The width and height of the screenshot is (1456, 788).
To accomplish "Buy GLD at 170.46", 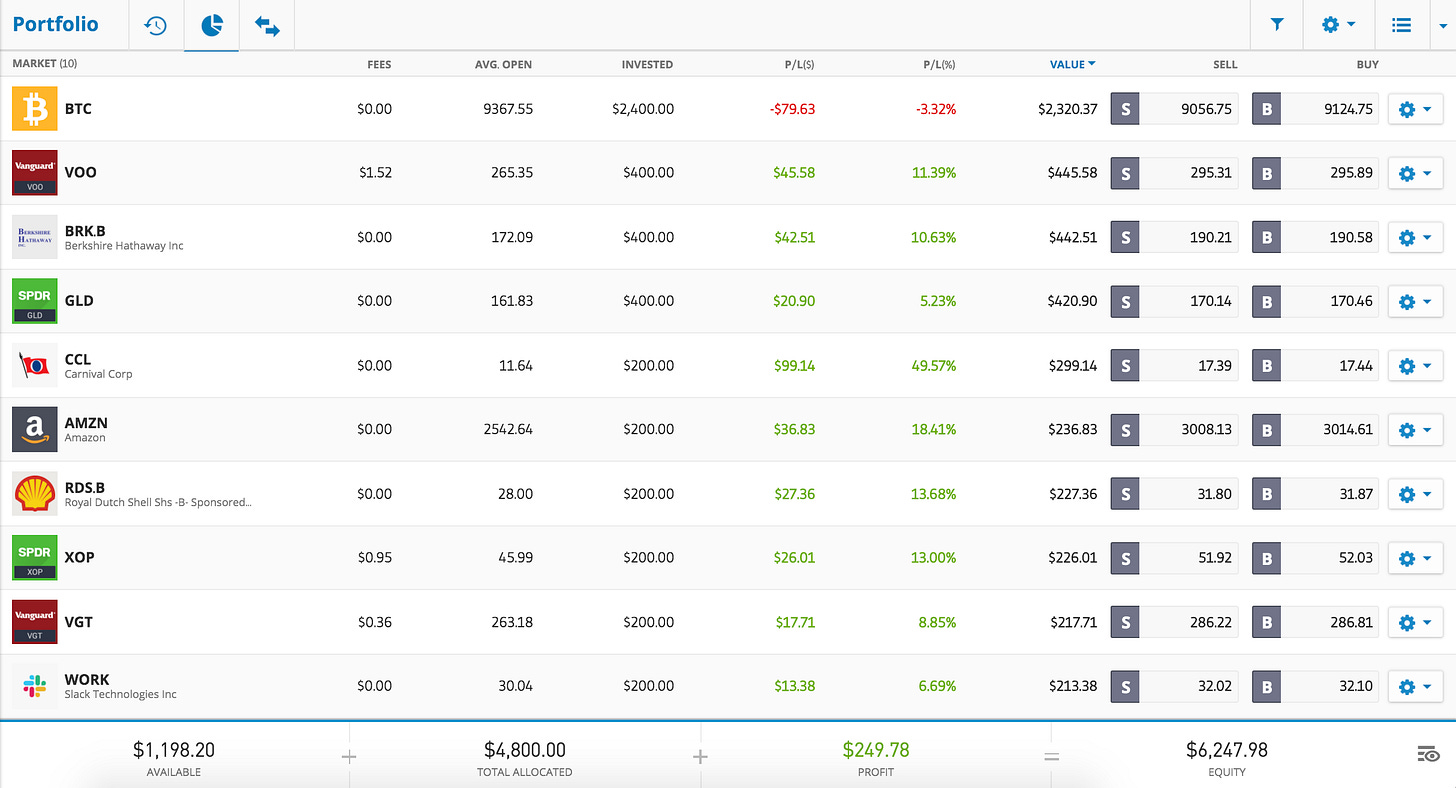I will coord(1316,301).
